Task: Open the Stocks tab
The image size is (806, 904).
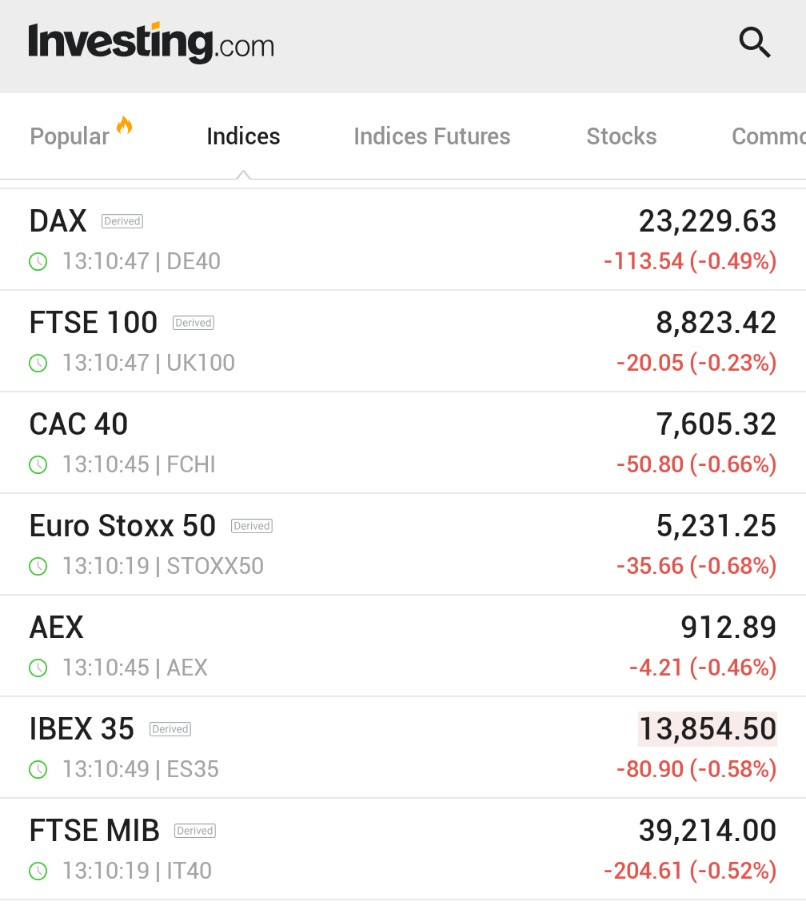Action: 622,137
